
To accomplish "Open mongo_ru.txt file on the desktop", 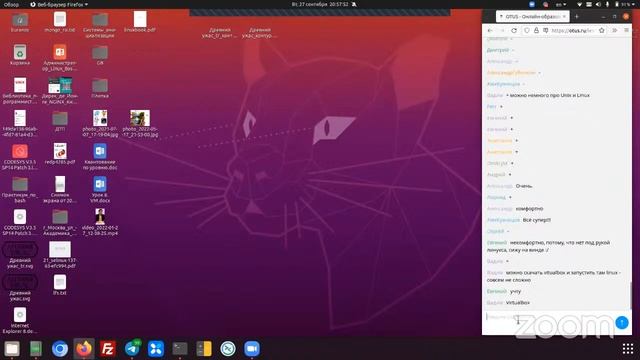I will 60,22.
